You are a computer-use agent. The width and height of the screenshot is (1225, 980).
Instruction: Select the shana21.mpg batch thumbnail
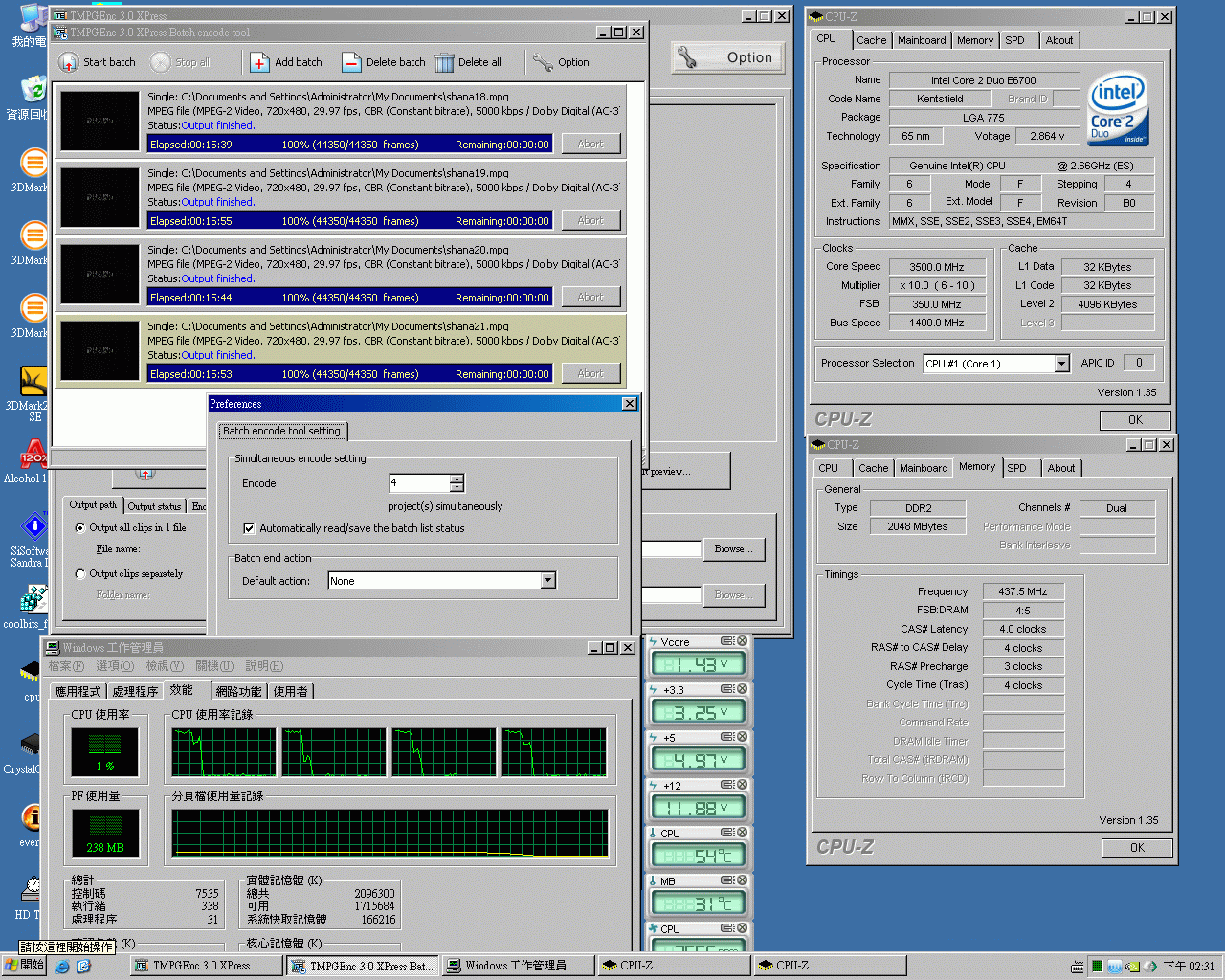(100, 350)
